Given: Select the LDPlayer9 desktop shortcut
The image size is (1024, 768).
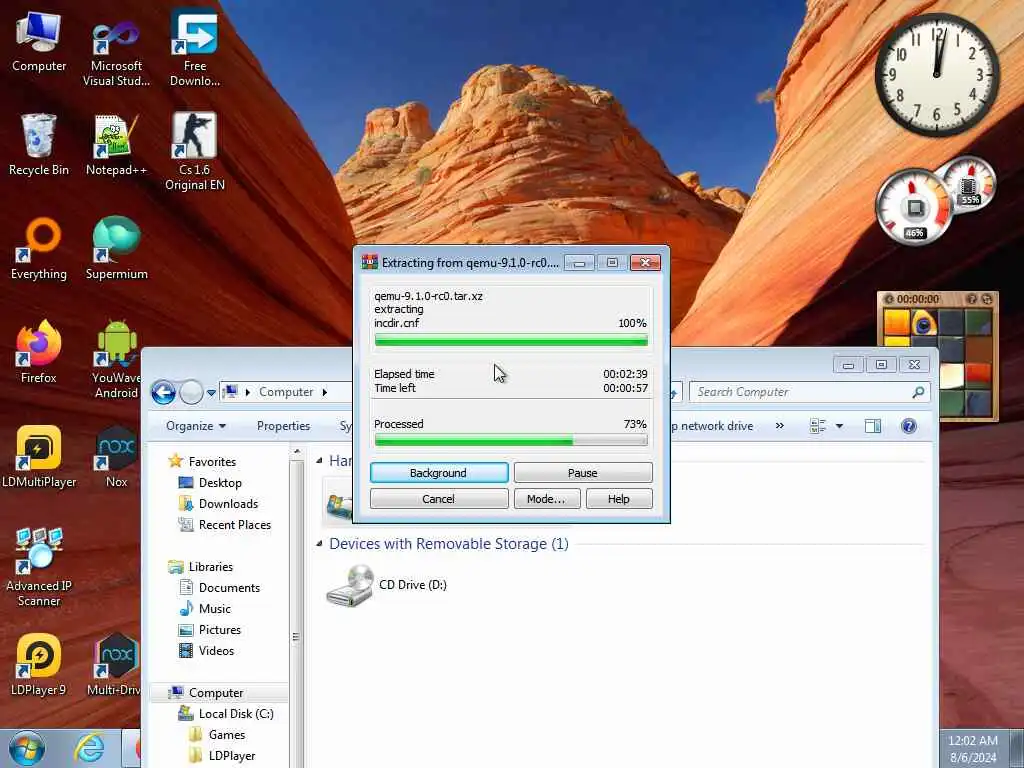Looking at the screenshot, I should coord(39,664).
